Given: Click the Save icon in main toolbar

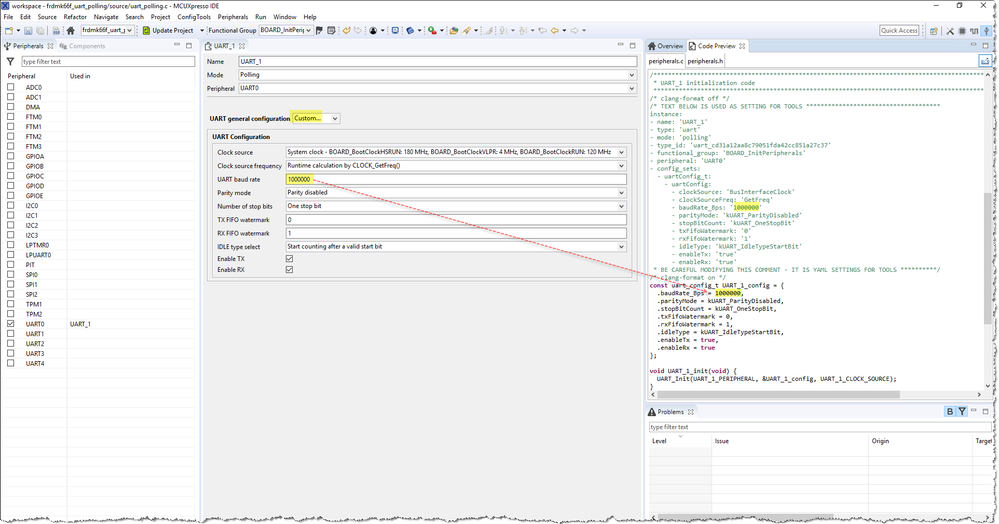Looking at the screenshot, I should [x=29, y=31].
